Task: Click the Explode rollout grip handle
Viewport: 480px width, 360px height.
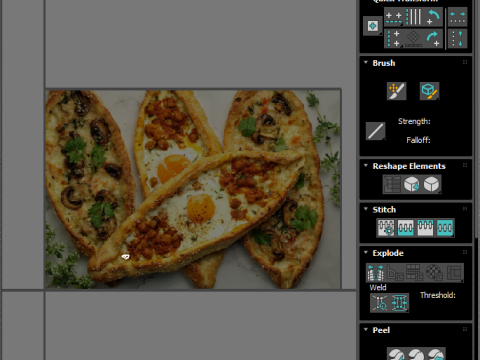Action: pyautogui.click(x=465, y=252)
